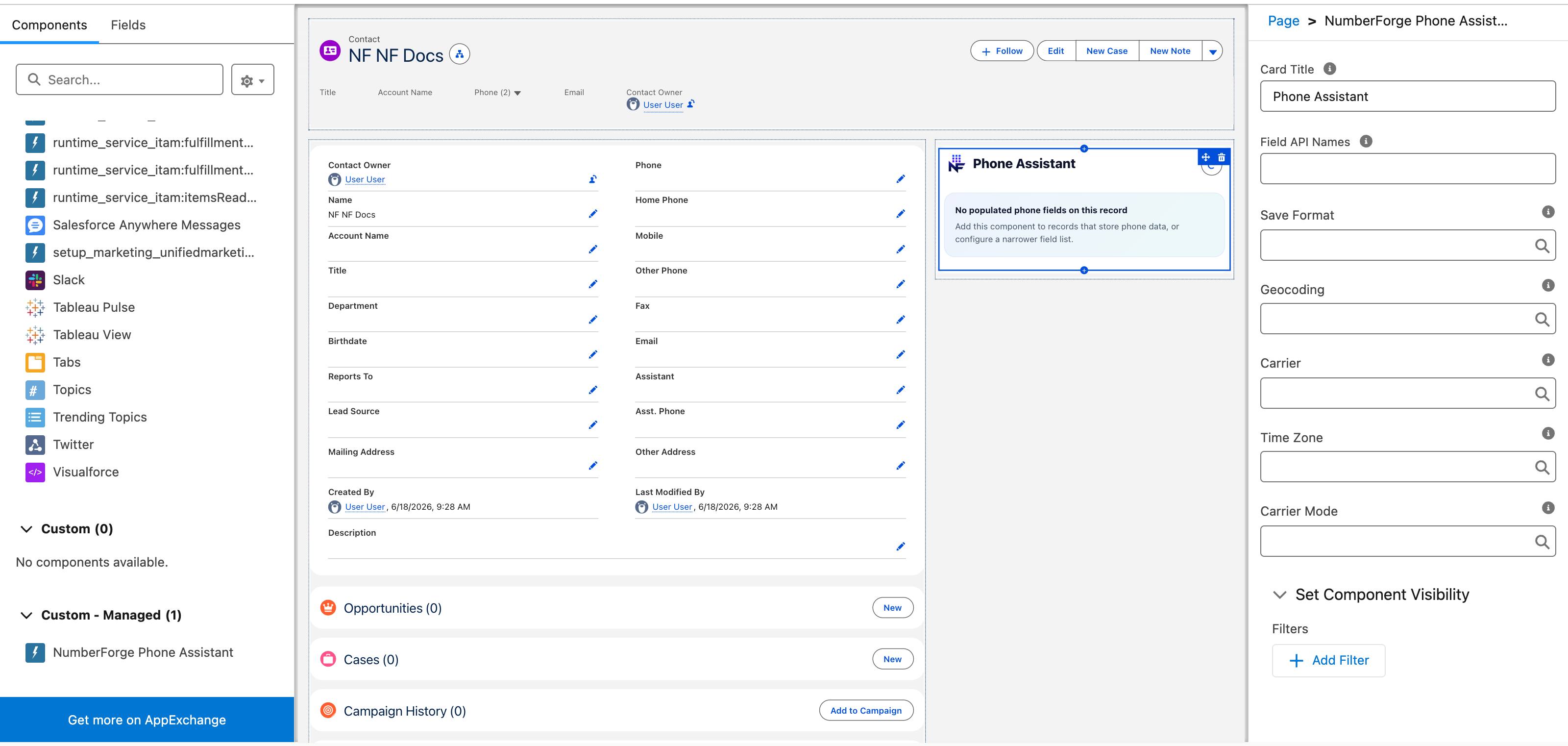Viewport: 1568px width, 746px height.
Task: Click the edit pencil for Home Phone
Action: pyautogui.click(x=900, y=214)
